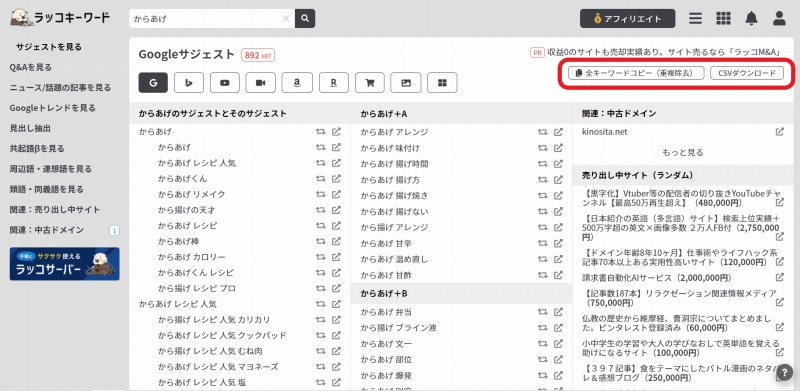Open 見出し抽出 in the sidebar
Screen dimensions: 800x391
[30, 128]
